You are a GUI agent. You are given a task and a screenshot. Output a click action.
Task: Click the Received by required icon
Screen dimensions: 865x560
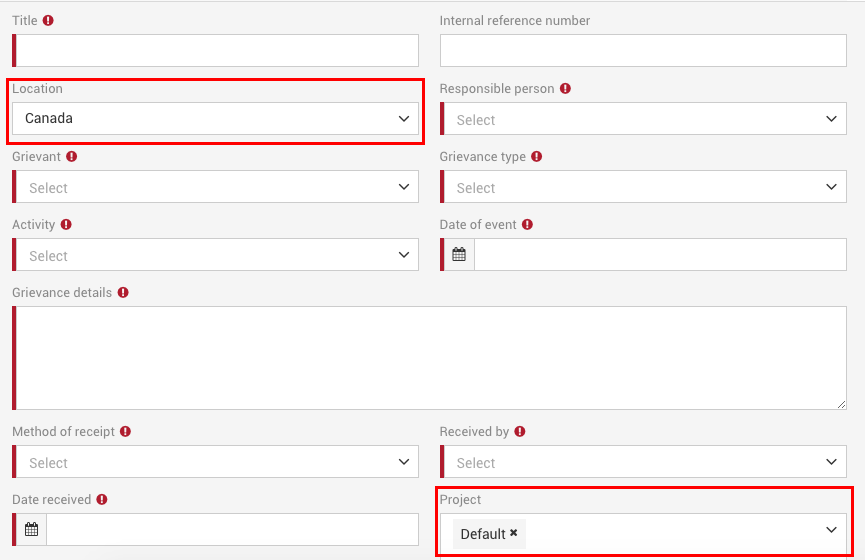520,432
